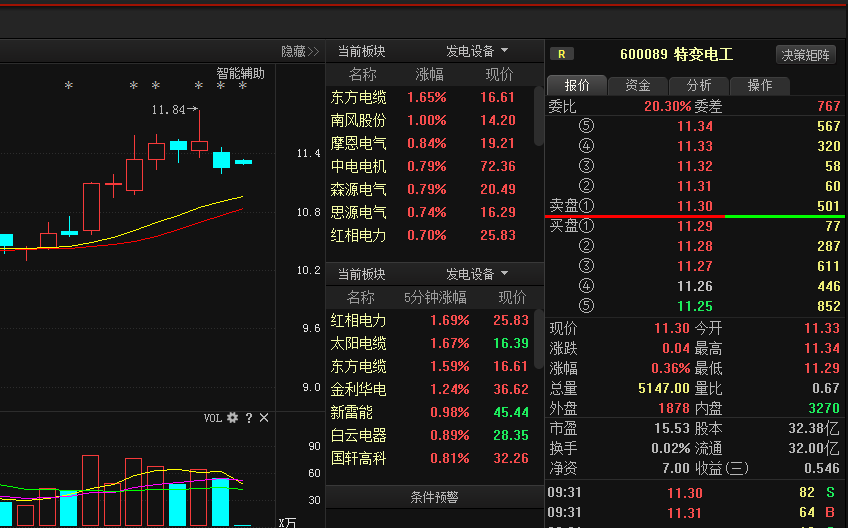Screen dimensions: 848x528
Task: Select 思源电气 stock row
Action: (429, 212)
